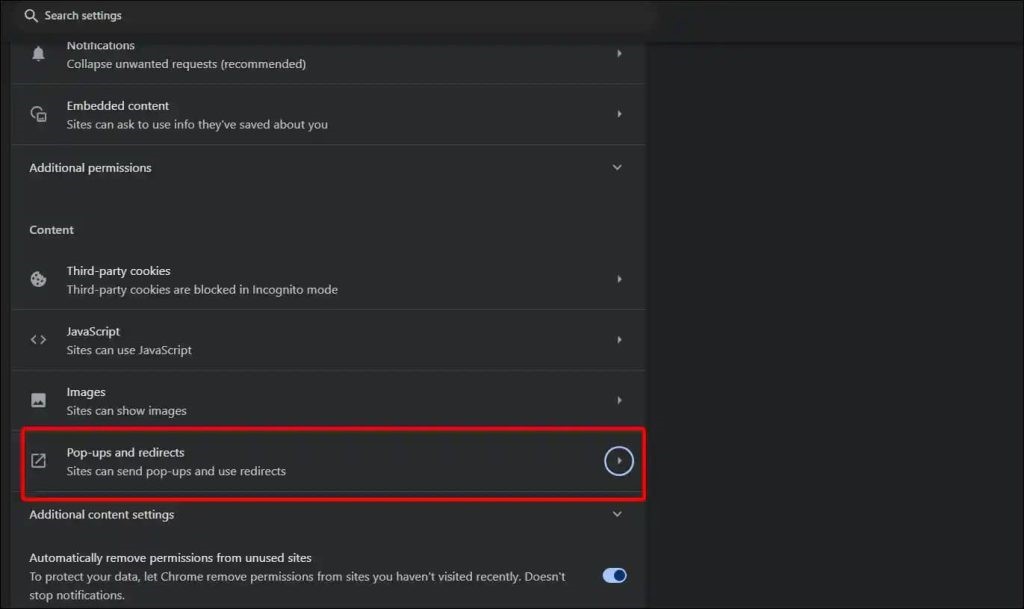Select the Pop-ups and redirects label
Screen dimensions: 1024x609
(125, 453)
